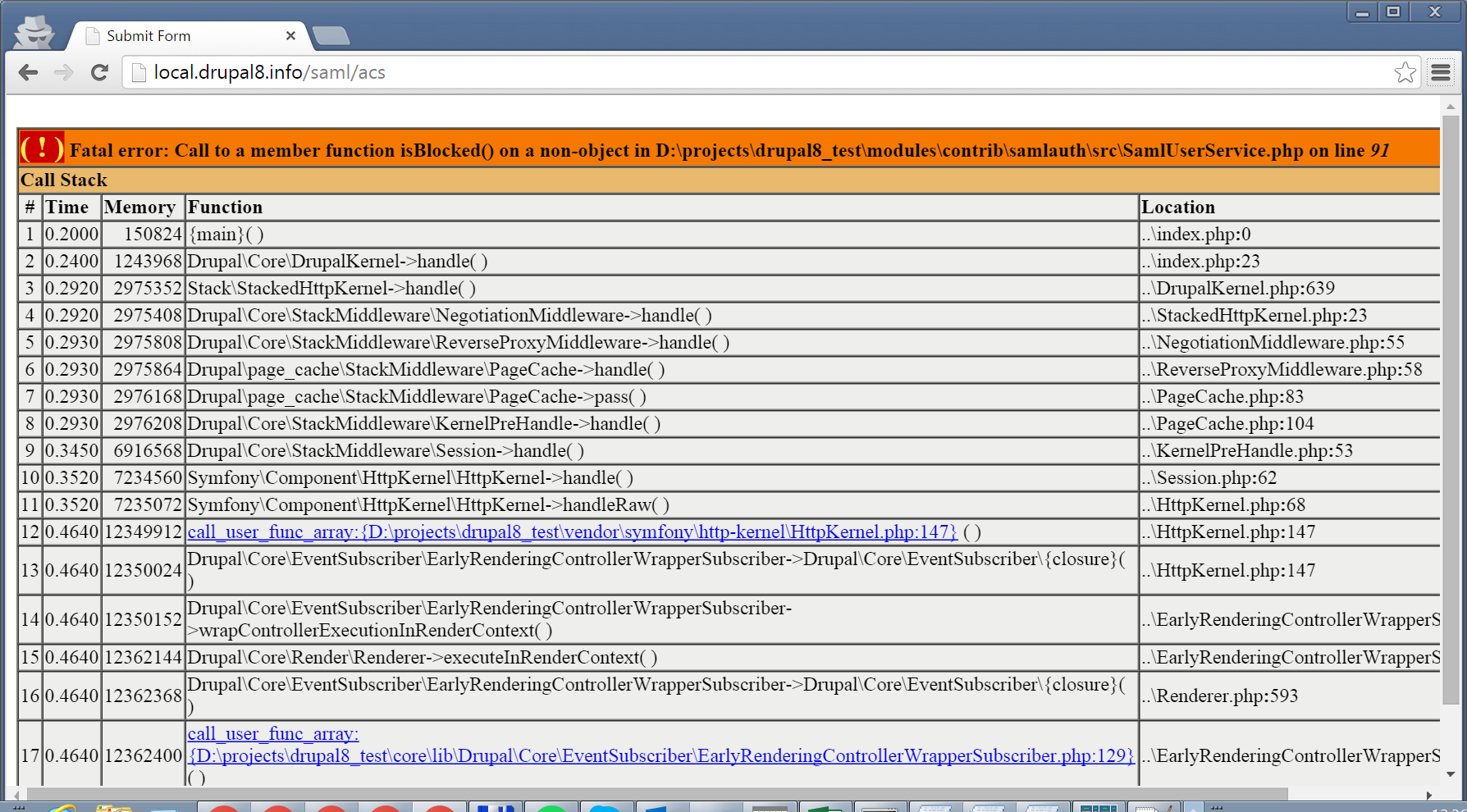Click the memory value 150824
Screen dimensions: 1467x812
(153, 234)
